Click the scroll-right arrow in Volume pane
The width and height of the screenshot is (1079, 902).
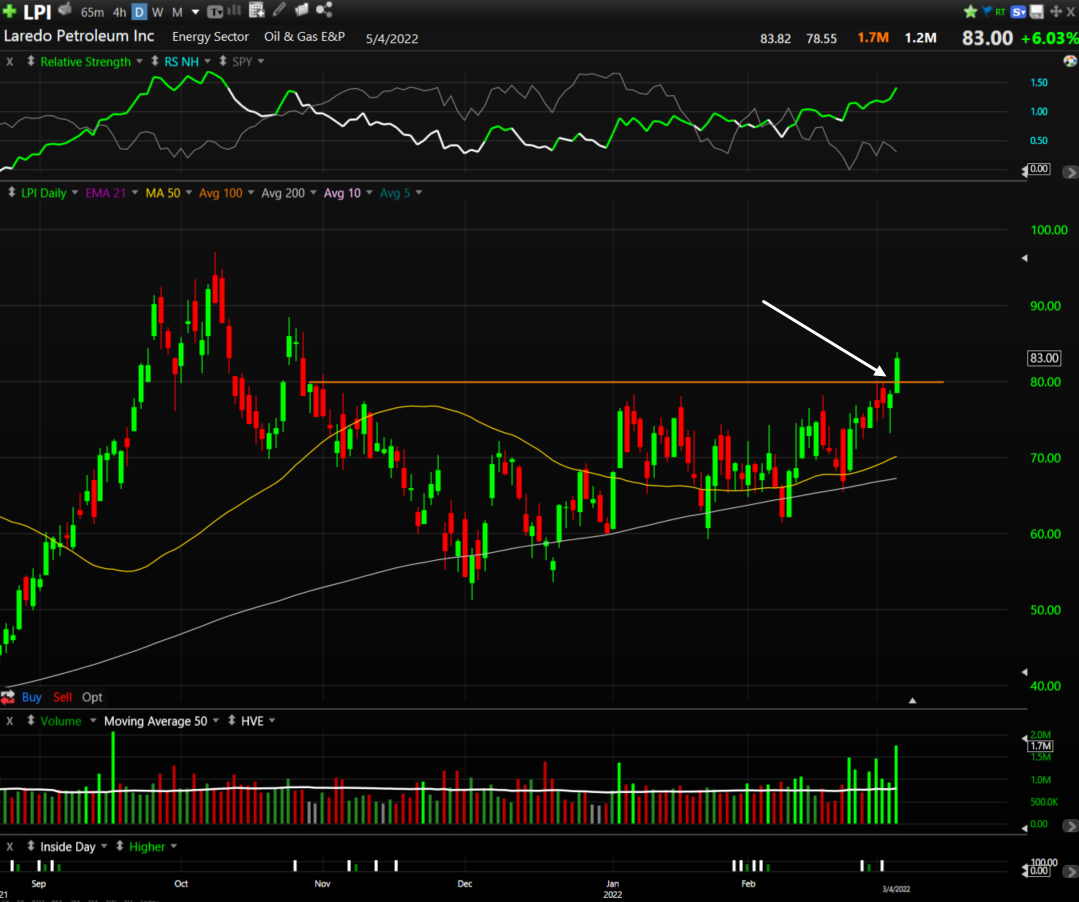1070,825
